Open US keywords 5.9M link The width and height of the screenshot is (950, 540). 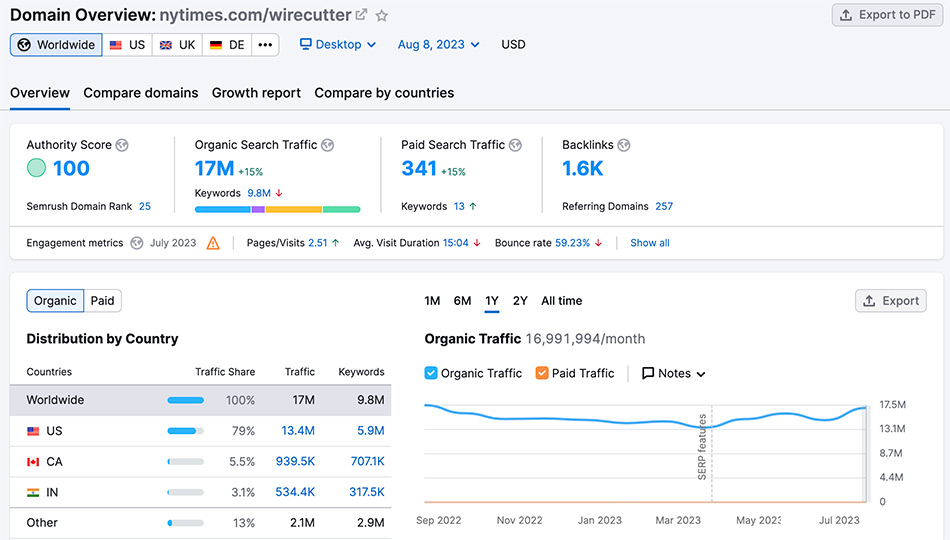click(x=371, y=431)
